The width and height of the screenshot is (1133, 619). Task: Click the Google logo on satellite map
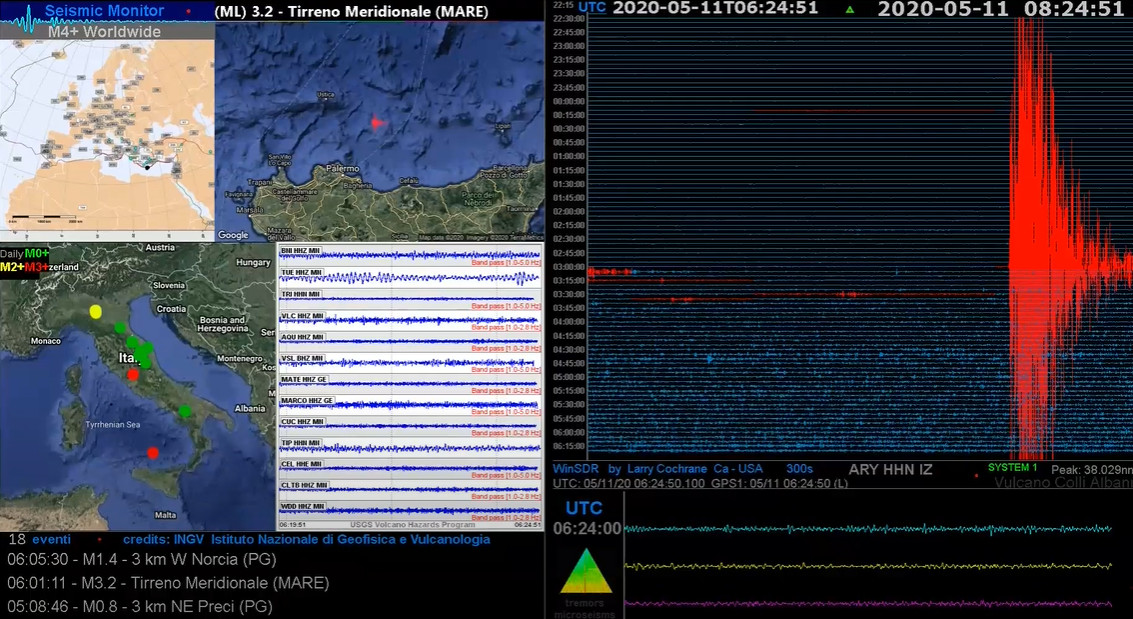click(x=233, y=235)
